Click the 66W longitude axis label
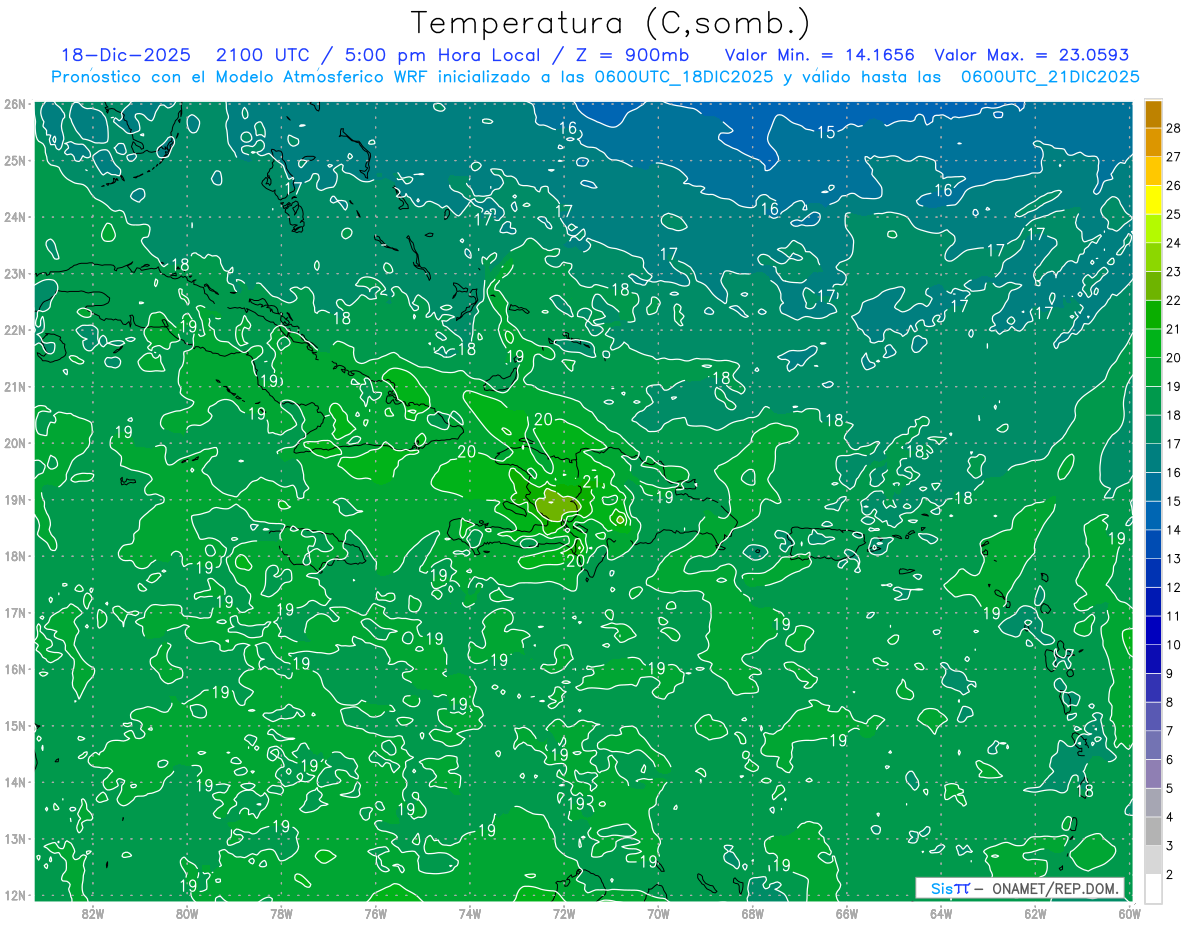 coord(847,913)
